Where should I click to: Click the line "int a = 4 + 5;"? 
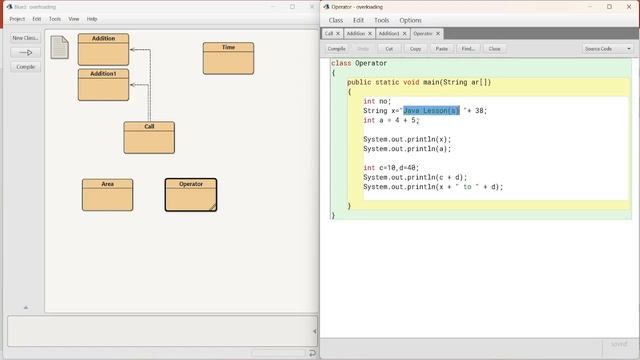click(391, 120)
